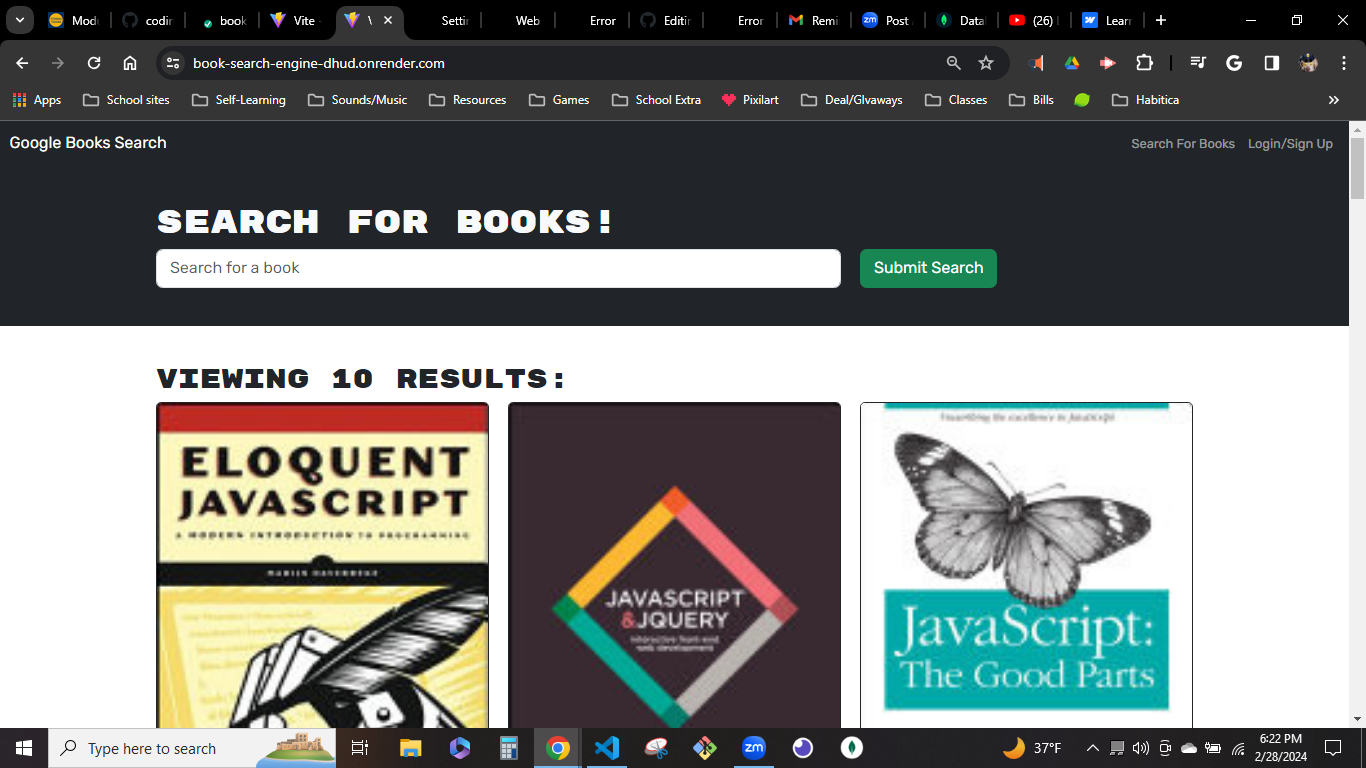Switch to the Vite tab

[292, 20]
